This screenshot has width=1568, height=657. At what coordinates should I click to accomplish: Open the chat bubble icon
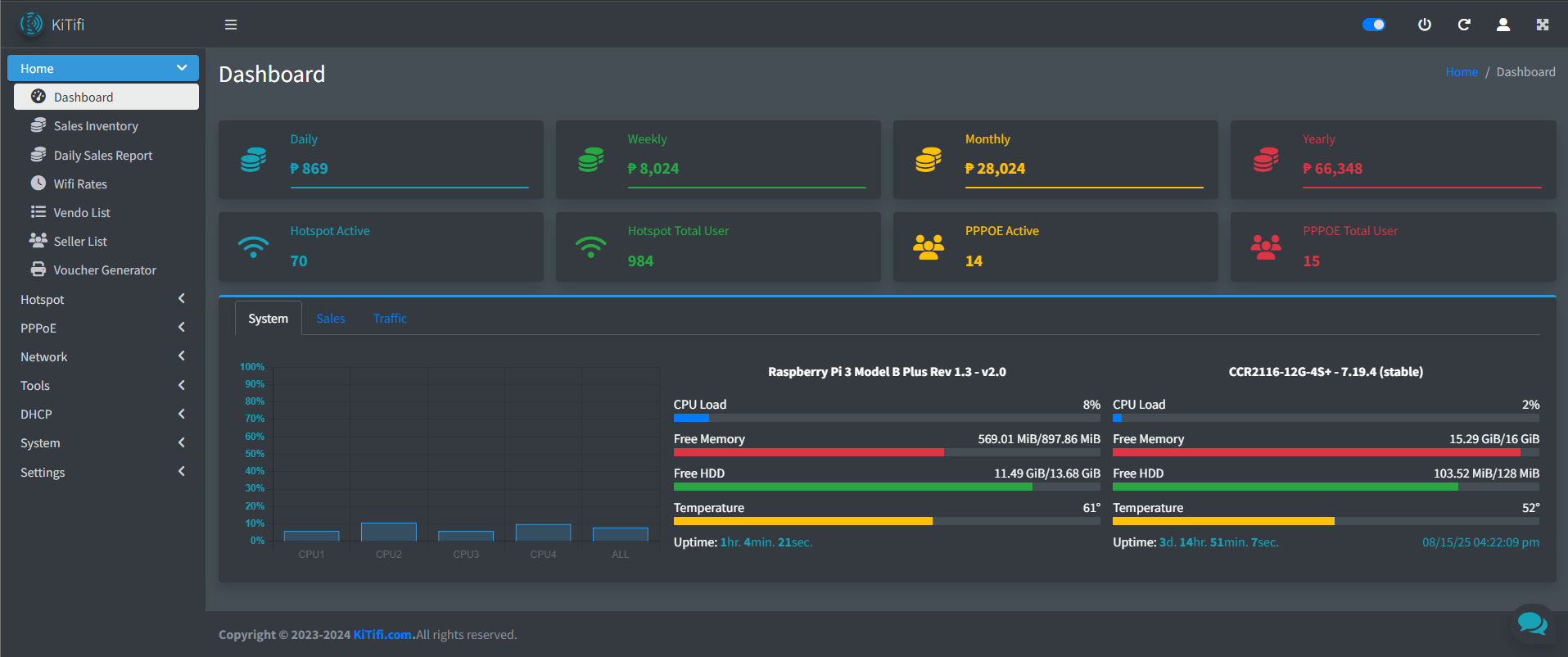(x=1532, y=624)
